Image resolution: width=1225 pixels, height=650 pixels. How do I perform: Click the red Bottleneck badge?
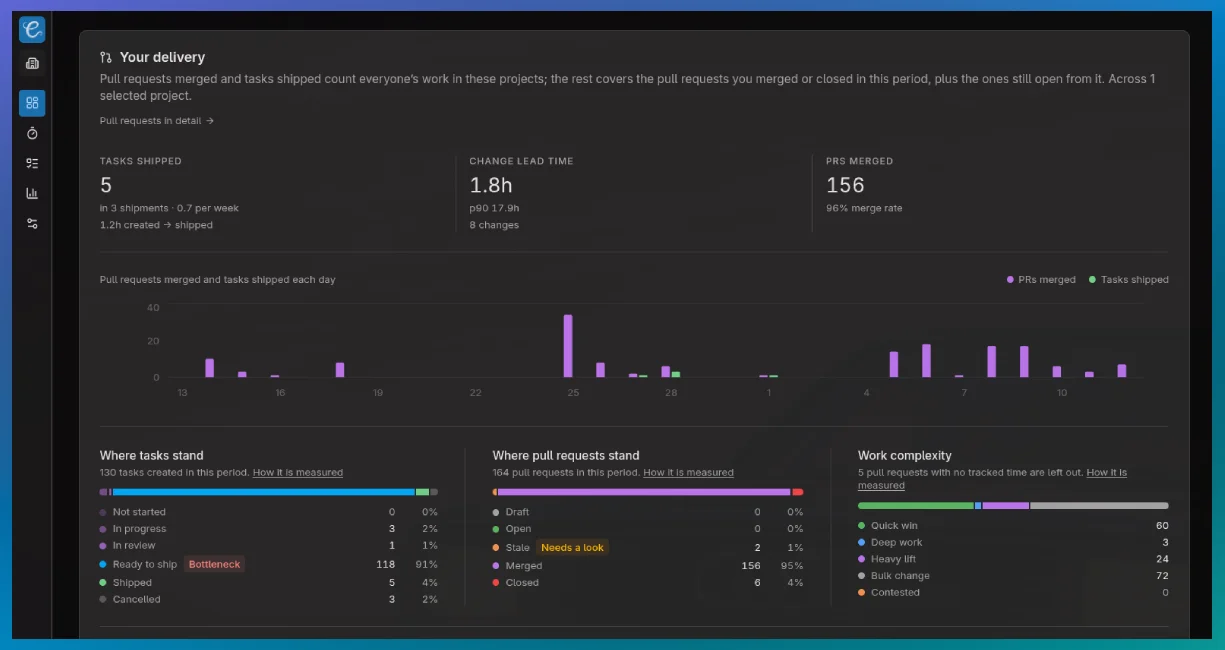[x=215, y=564]
